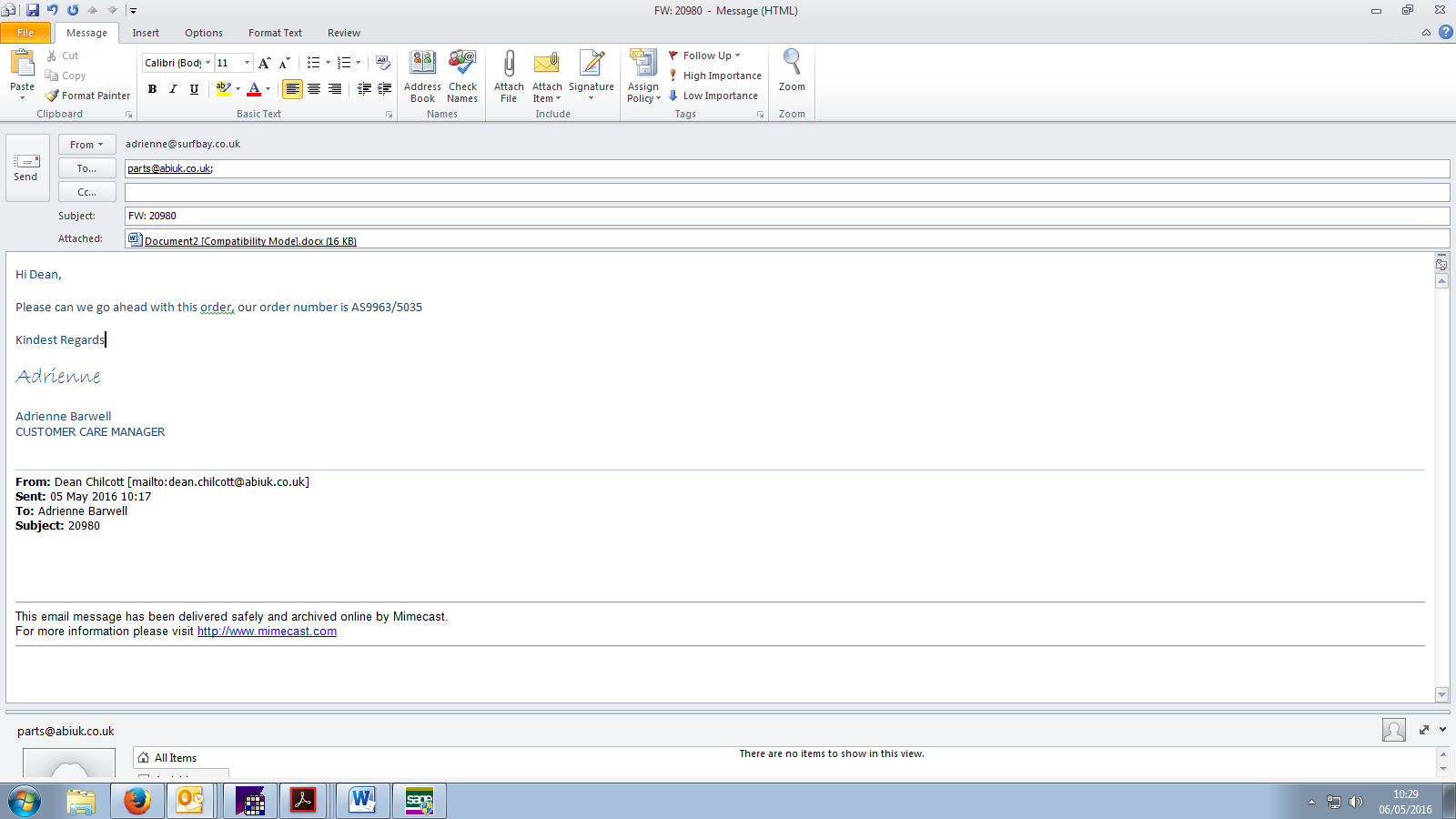
Task: Click the Check Names icon
Action: click(x=462, y=76)
